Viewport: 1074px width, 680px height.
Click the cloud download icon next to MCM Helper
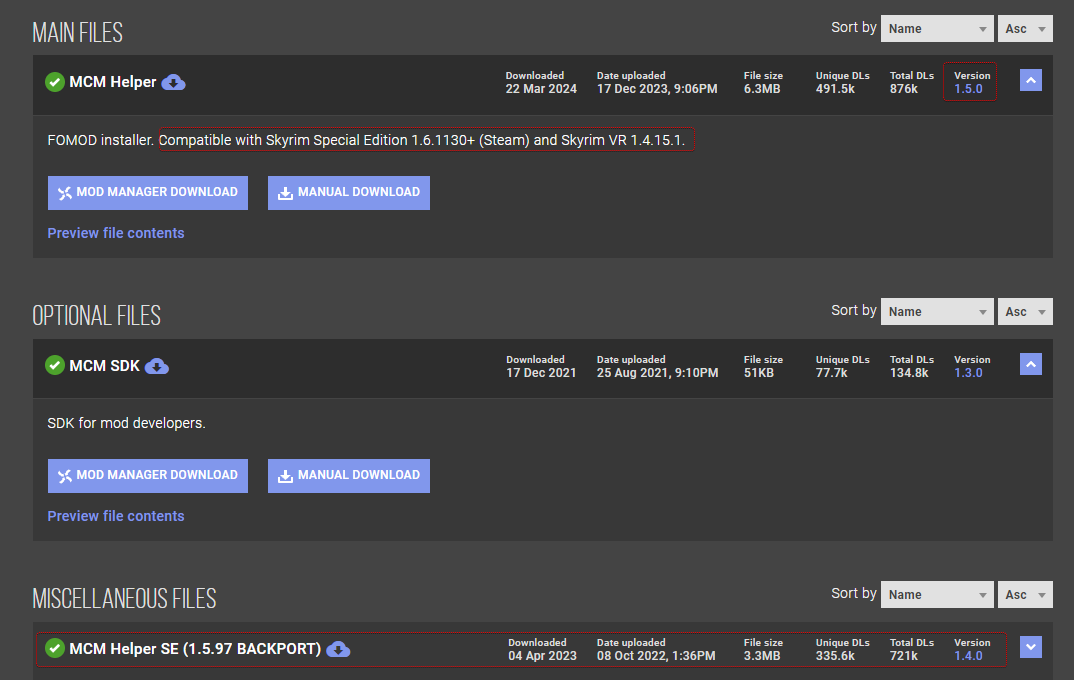tap(173, 83)
